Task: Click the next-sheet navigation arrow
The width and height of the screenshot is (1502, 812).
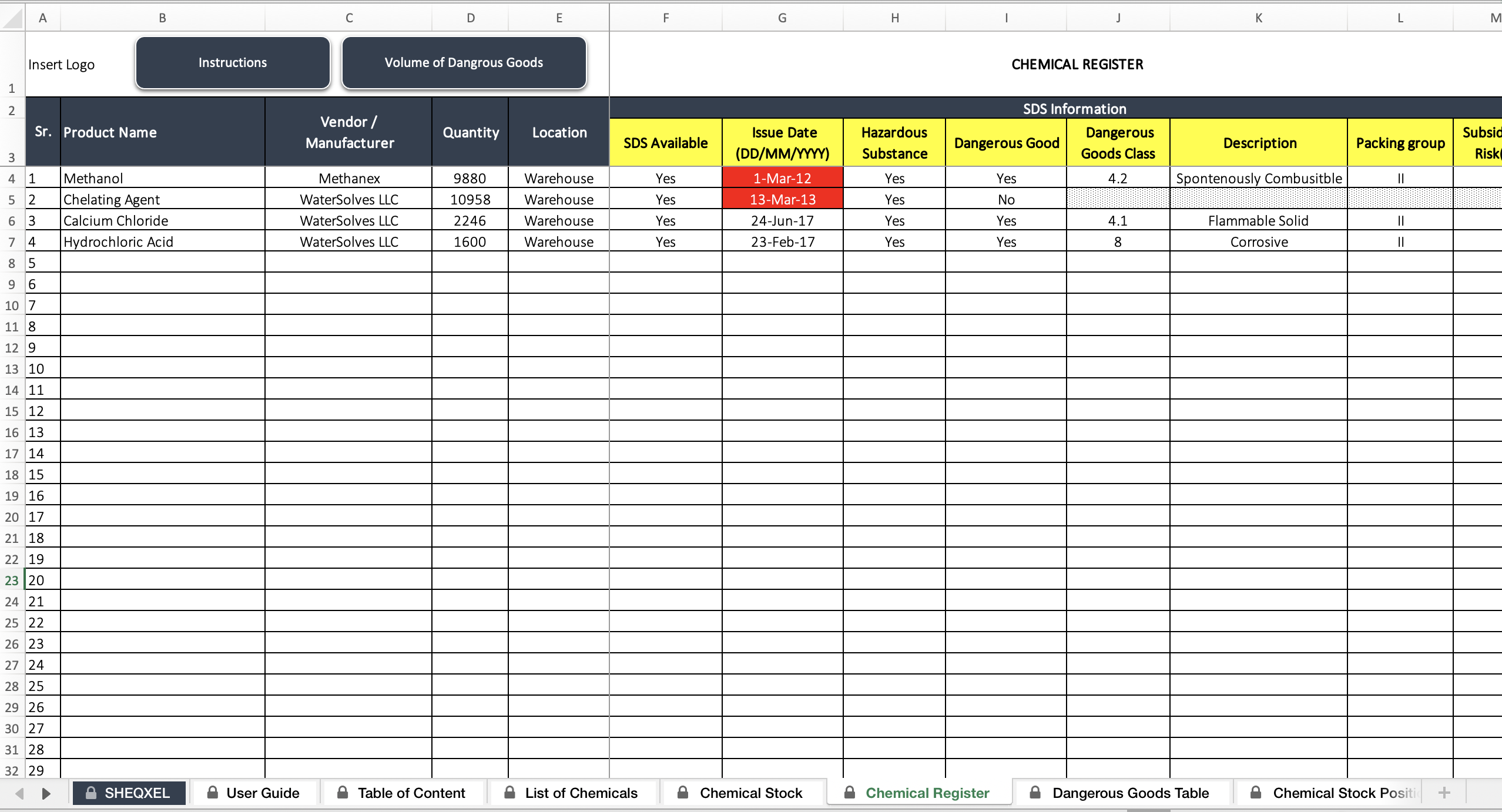Action: pos(47,793)
